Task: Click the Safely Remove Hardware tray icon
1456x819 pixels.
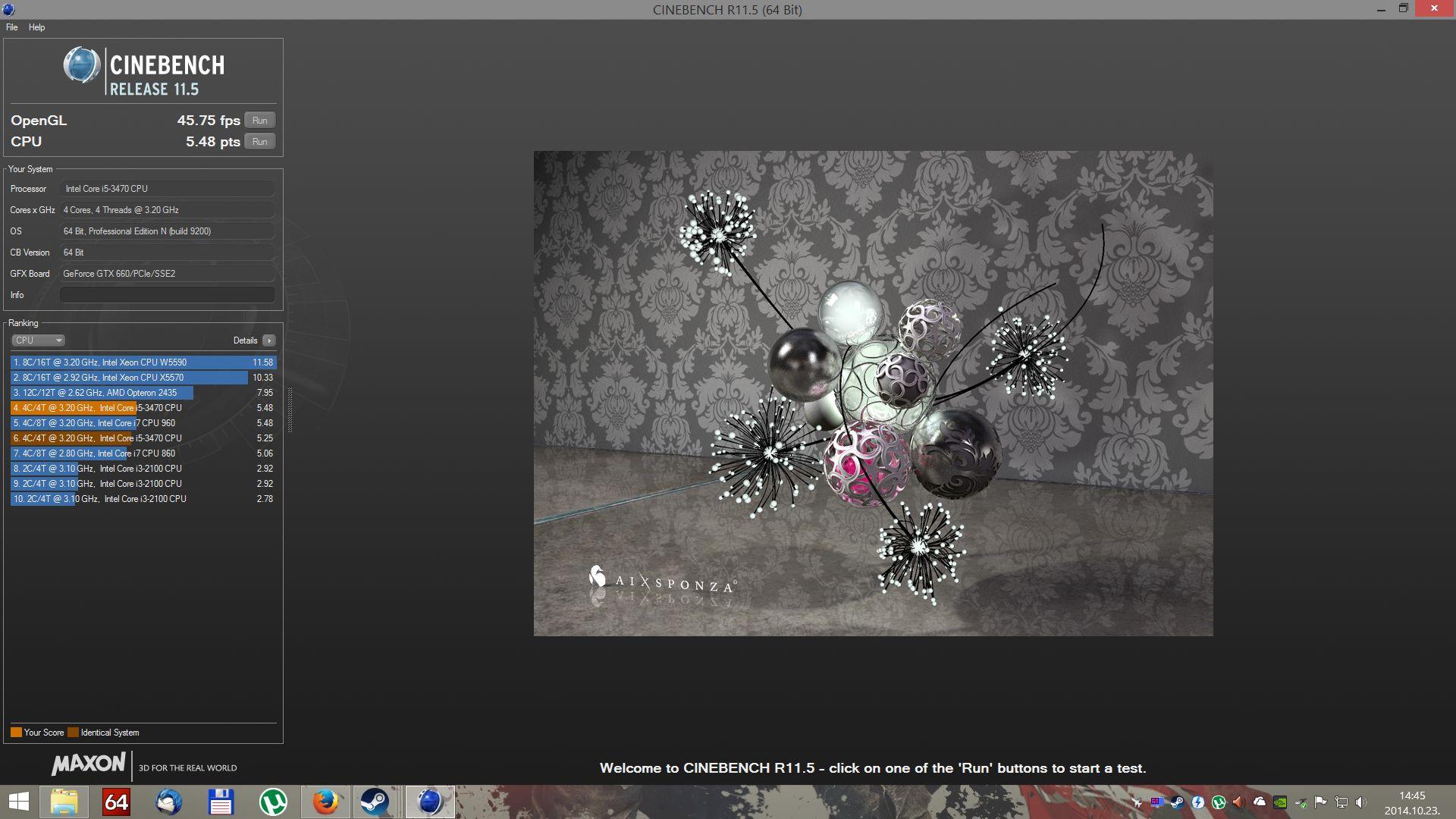Action: pos(1301,802)
